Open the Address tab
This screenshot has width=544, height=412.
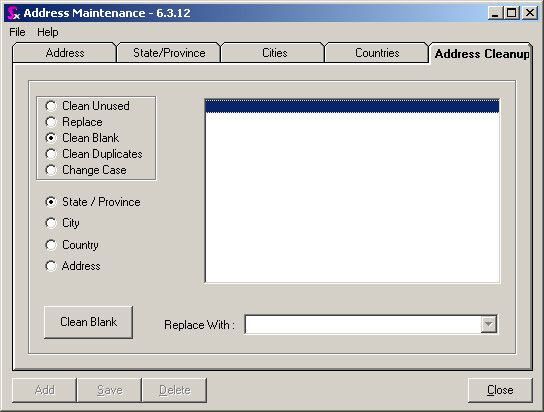65,53
